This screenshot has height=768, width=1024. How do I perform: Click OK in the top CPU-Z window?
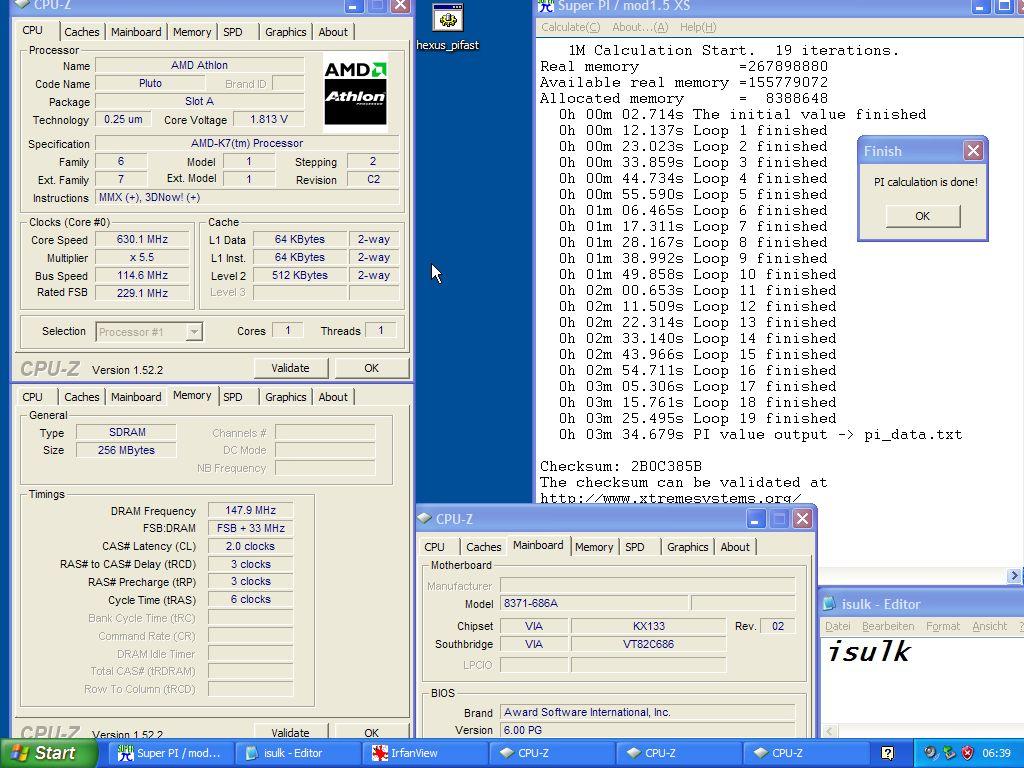click(372, 368)
